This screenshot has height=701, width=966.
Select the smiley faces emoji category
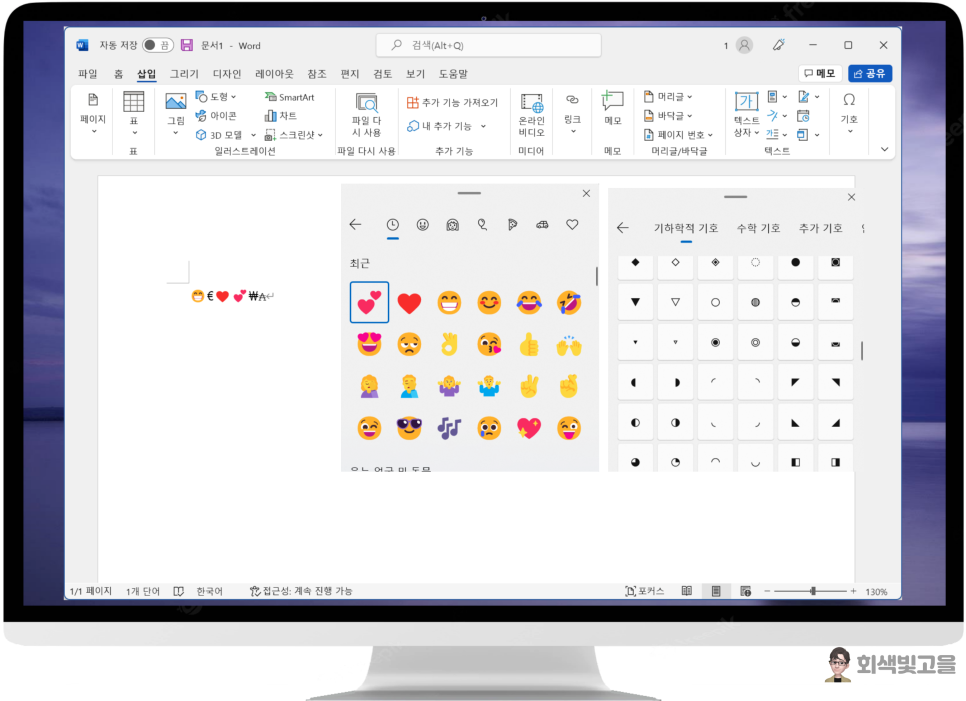423,225
